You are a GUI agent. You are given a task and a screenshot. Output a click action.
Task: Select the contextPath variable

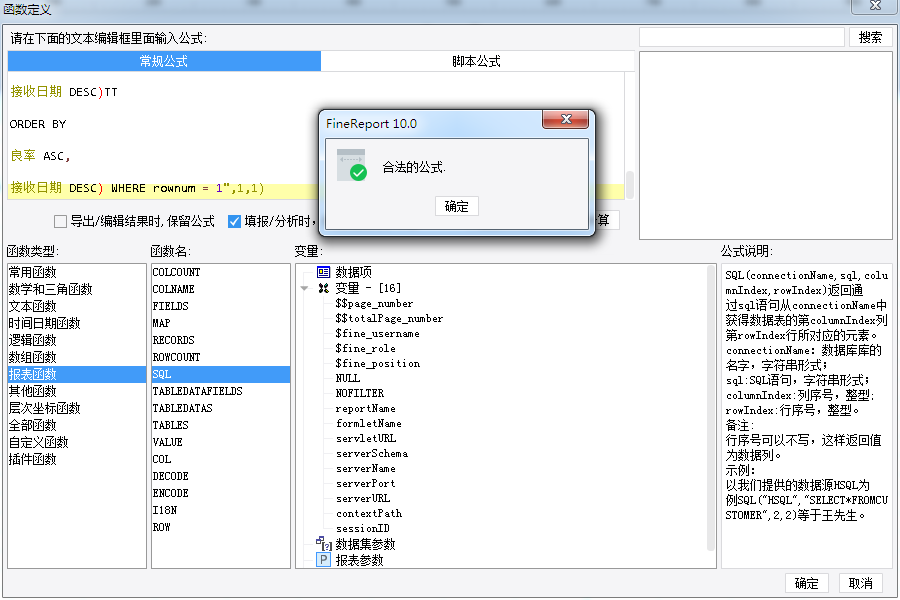pos(369,513)
